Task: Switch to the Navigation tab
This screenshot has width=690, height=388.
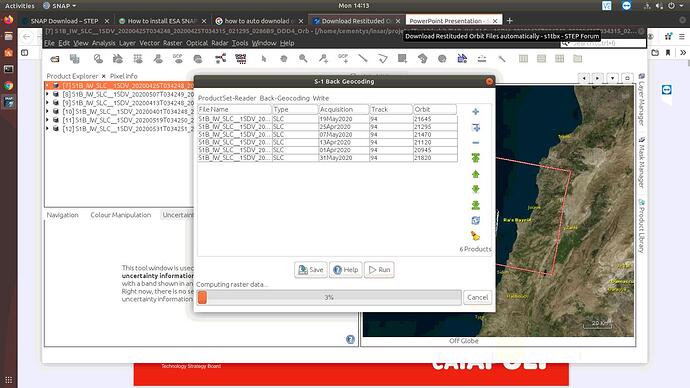Action: (62, 215)
